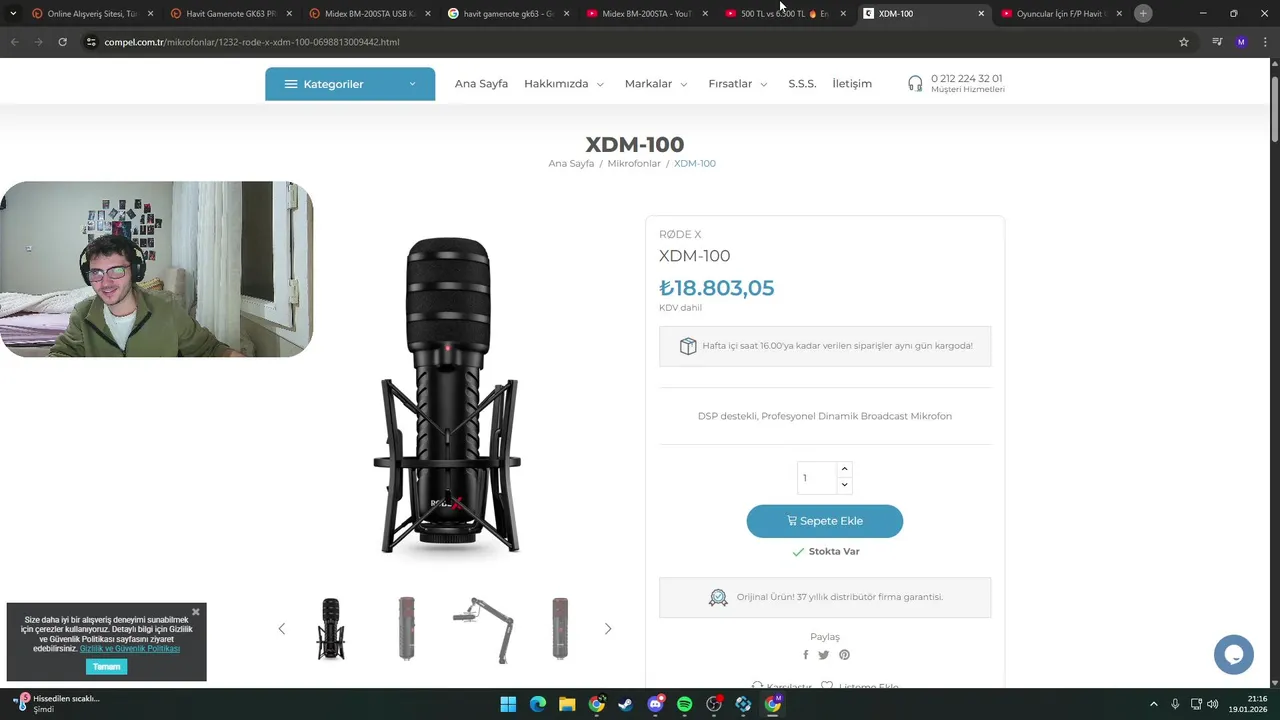1280x720 pixels.
Task: Click the RØDE X brand link
Action: (x=680, y=234)
